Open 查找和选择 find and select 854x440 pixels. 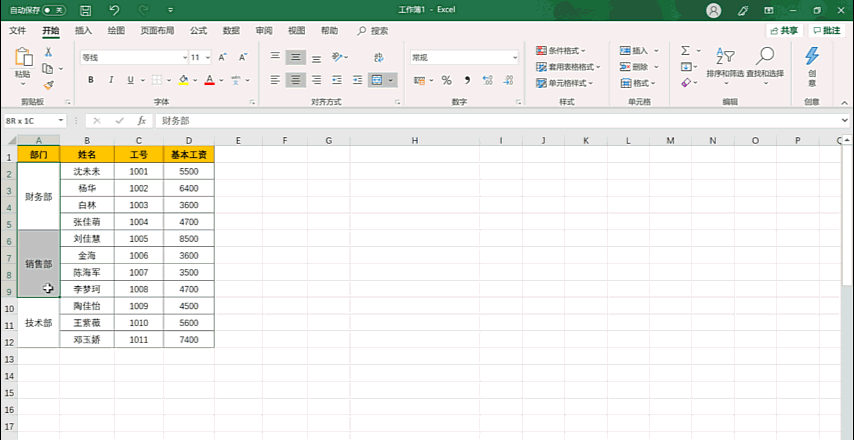(x=765, y=64)
